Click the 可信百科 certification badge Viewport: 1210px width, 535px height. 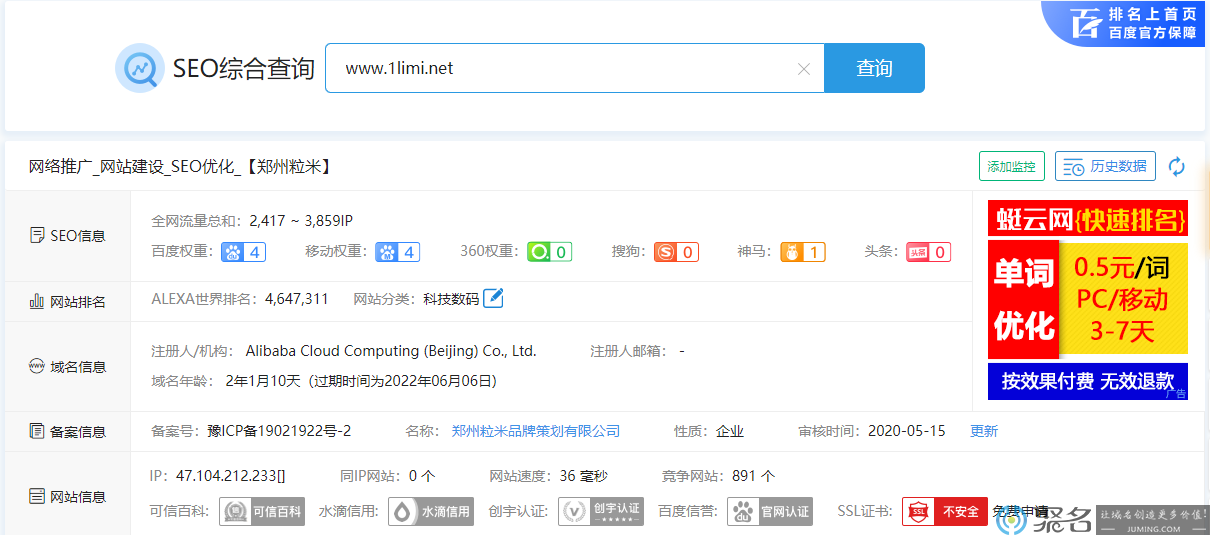(262, 511)
